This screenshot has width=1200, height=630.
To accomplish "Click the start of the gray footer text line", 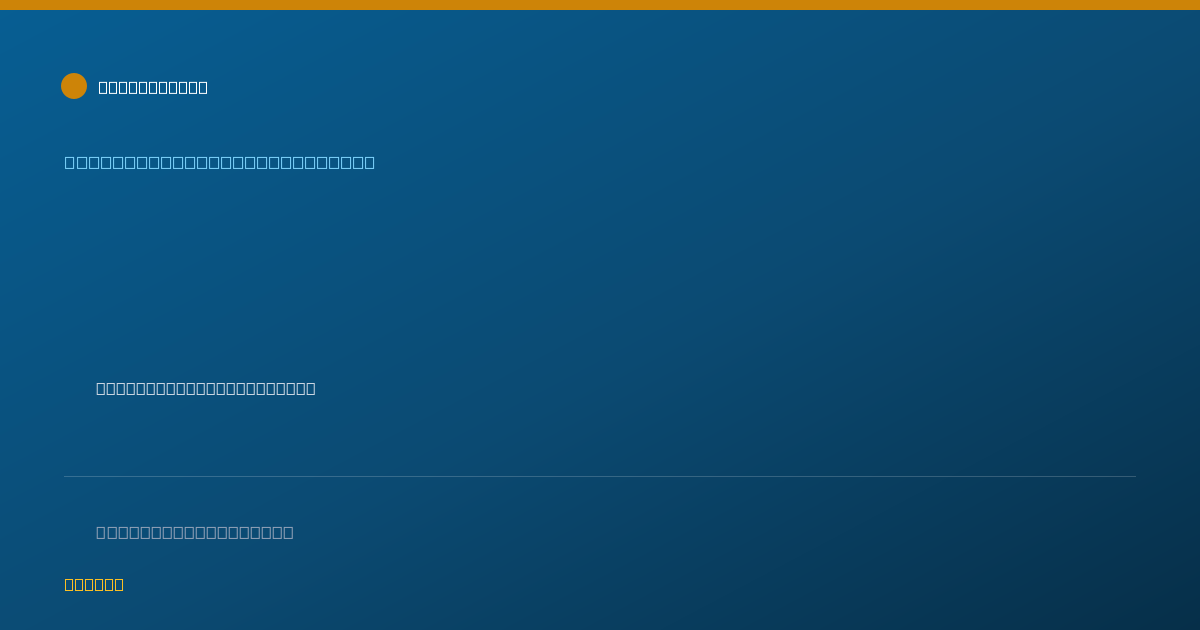I will tap(101, 532).
